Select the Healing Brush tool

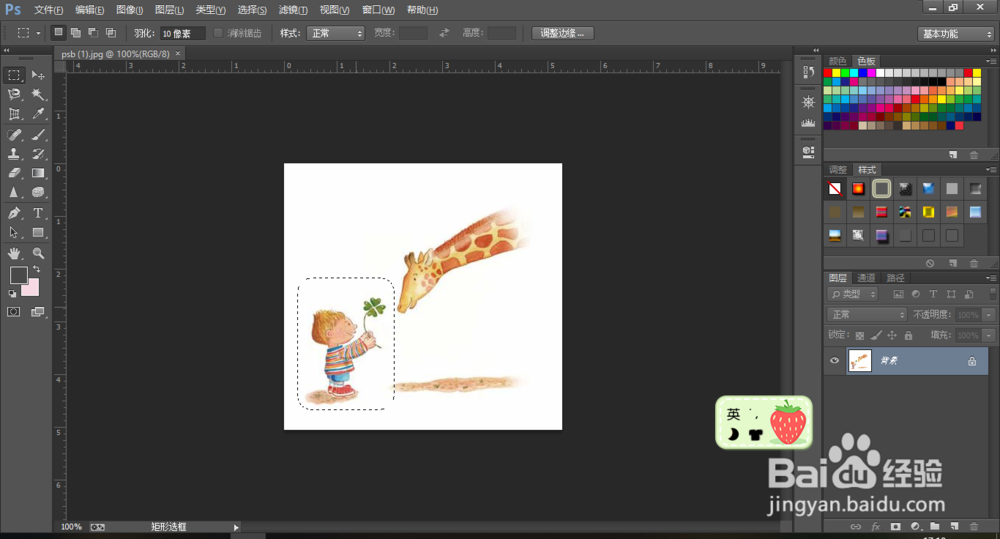click(x=14, y=135)
